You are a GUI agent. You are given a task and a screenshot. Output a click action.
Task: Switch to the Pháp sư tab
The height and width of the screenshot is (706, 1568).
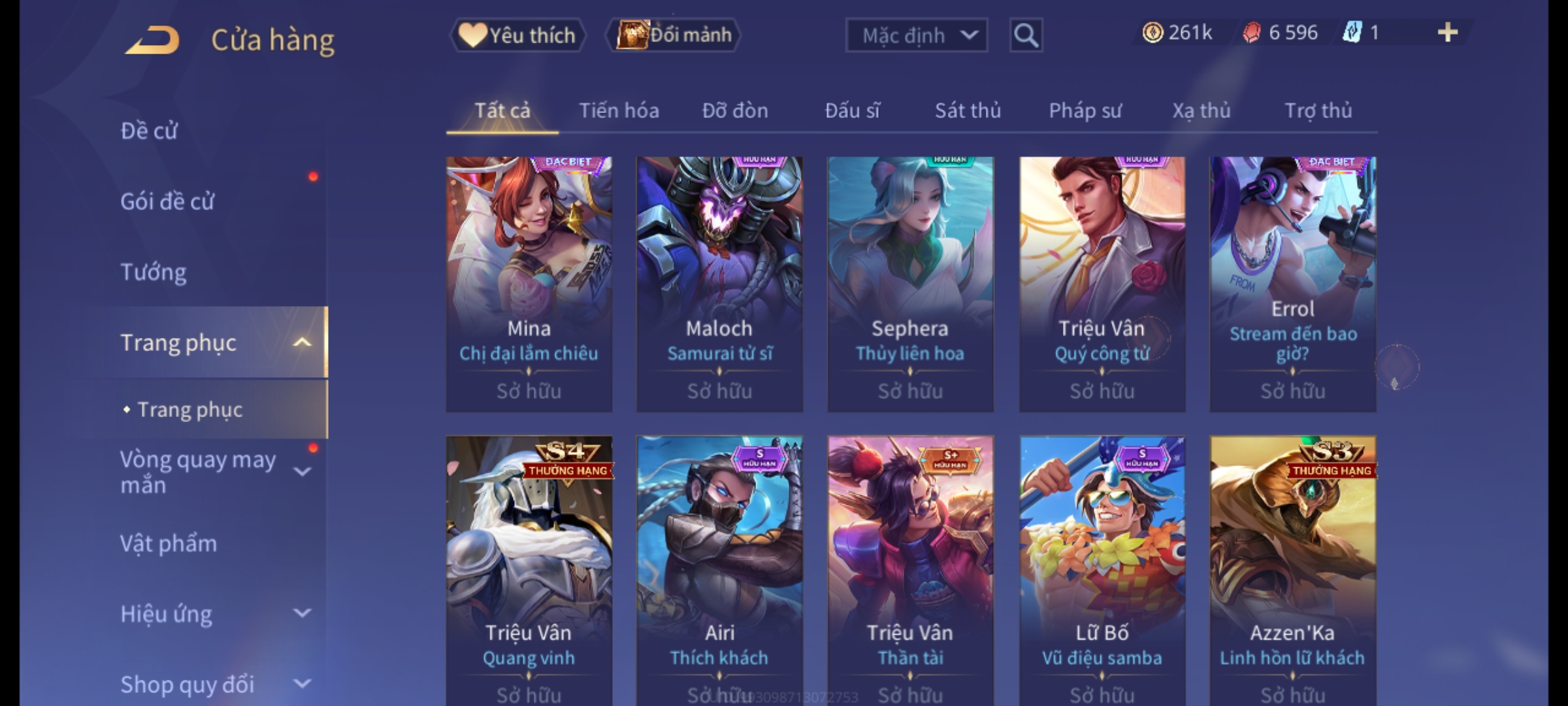tap(1085, 110)
